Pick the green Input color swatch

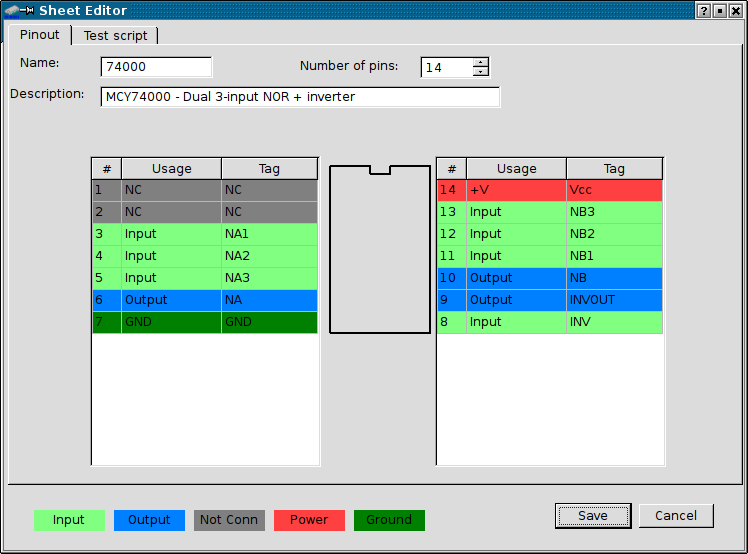pos(69,520)
